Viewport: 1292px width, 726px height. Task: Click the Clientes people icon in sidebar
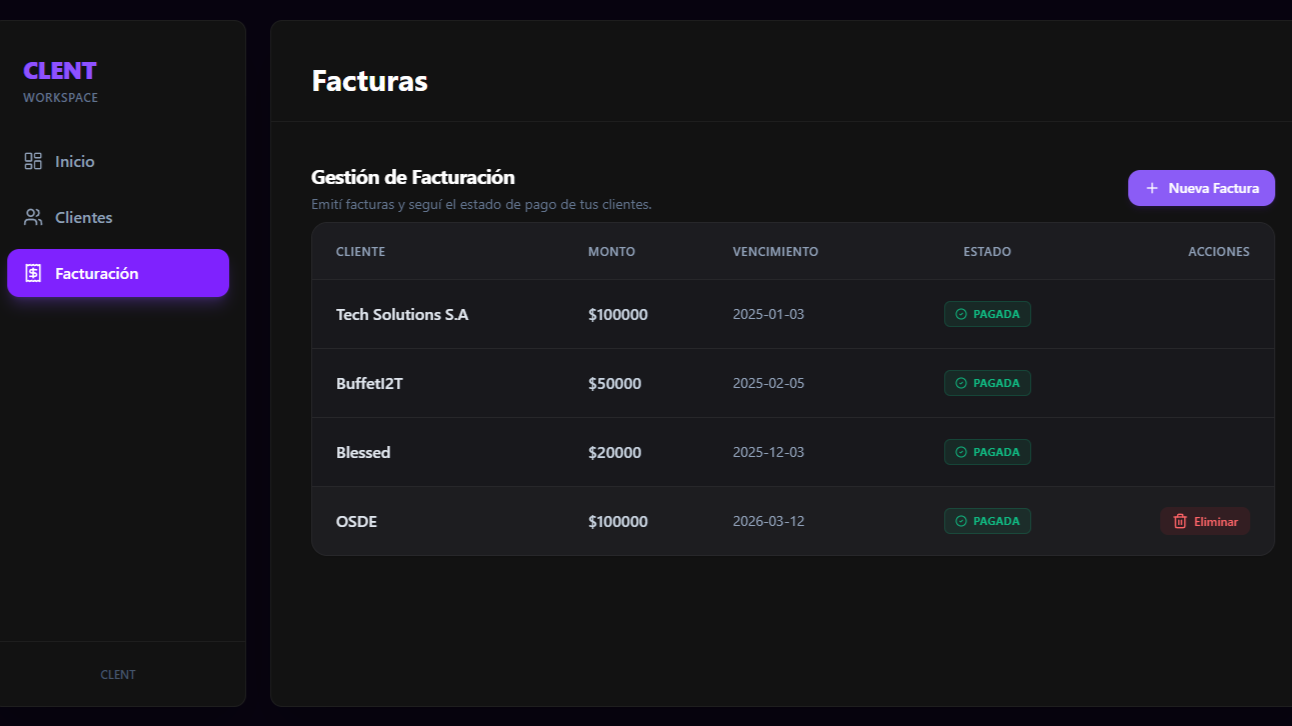click(x=33, y=217)
